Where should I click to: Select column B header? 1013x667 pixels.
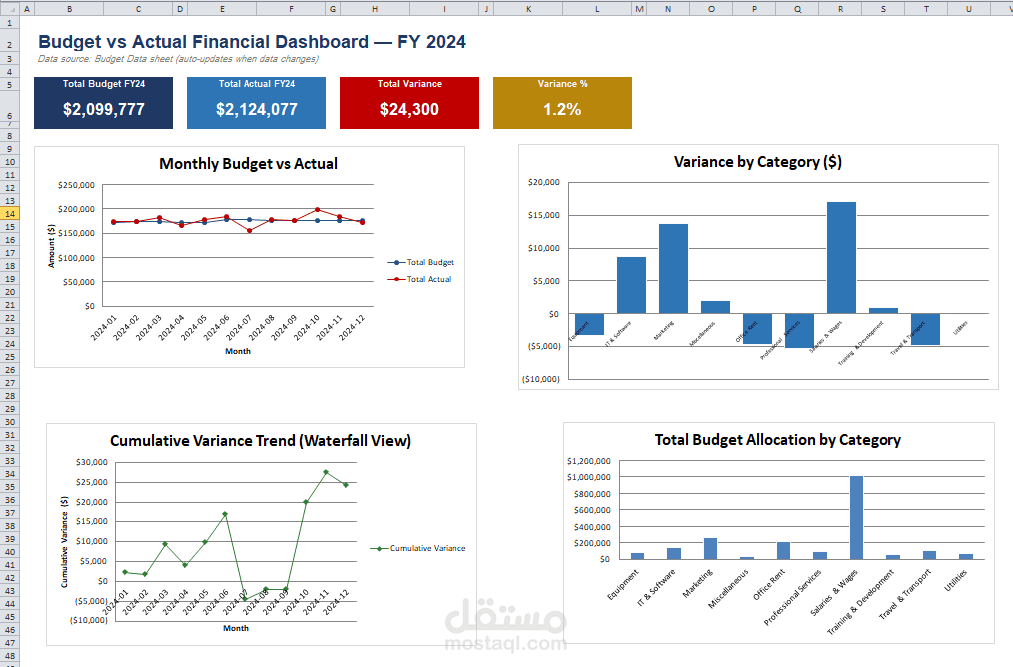click(69, 8)
